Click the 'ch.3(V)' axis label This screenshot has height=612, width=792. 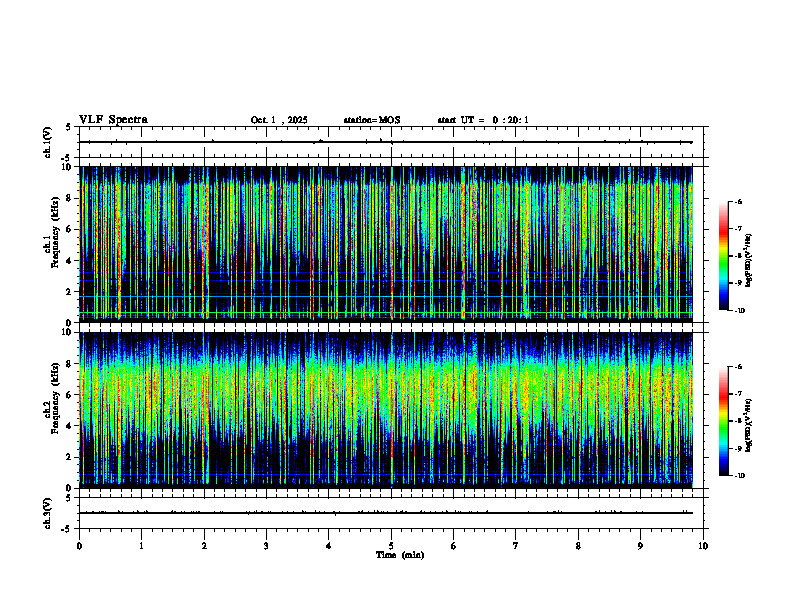pyautogui.click(x=47, y=514)
